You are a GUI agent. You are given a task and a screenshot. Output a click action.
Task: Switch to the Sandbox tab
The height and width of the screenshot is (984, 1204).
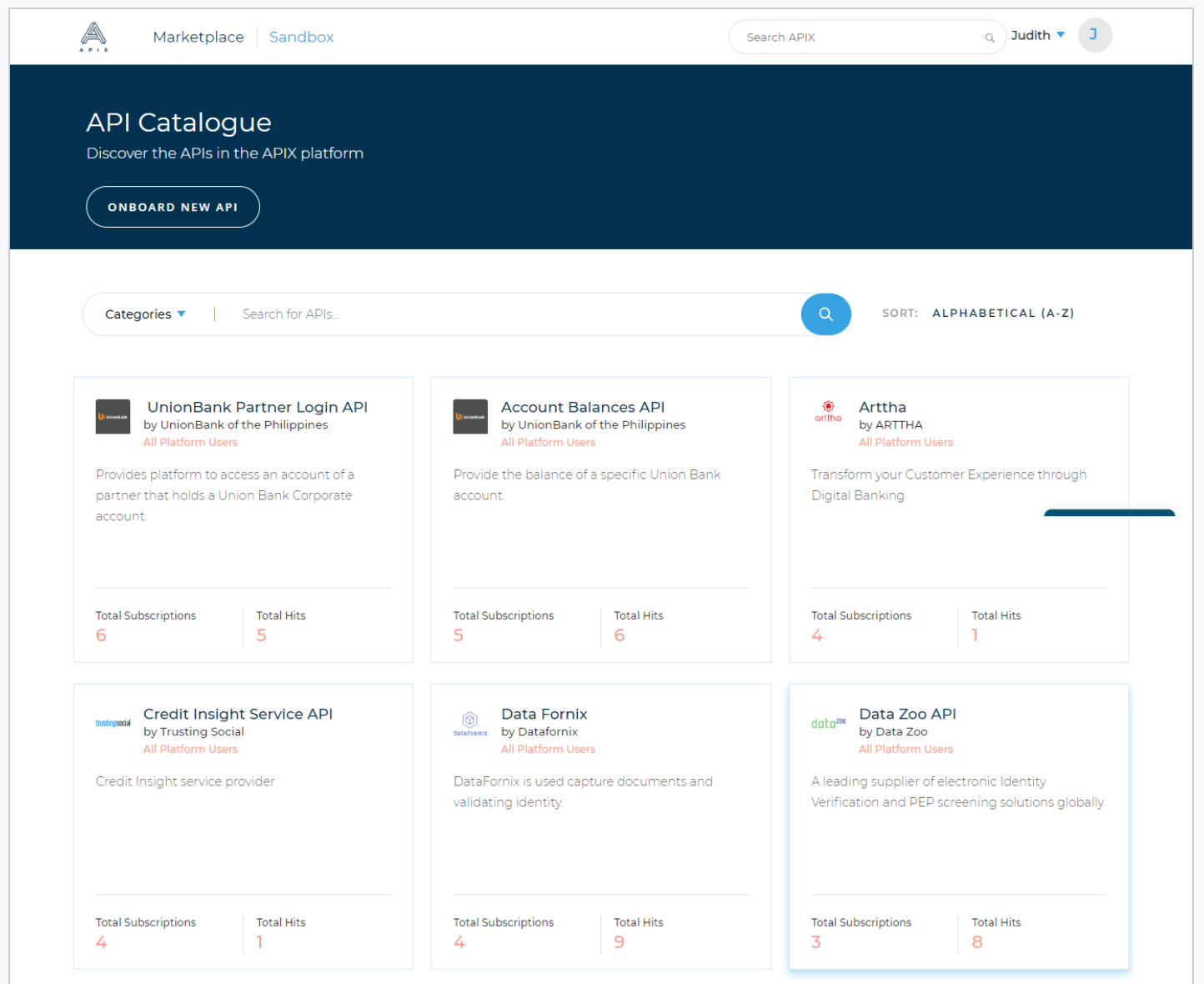tap(301, 37)
